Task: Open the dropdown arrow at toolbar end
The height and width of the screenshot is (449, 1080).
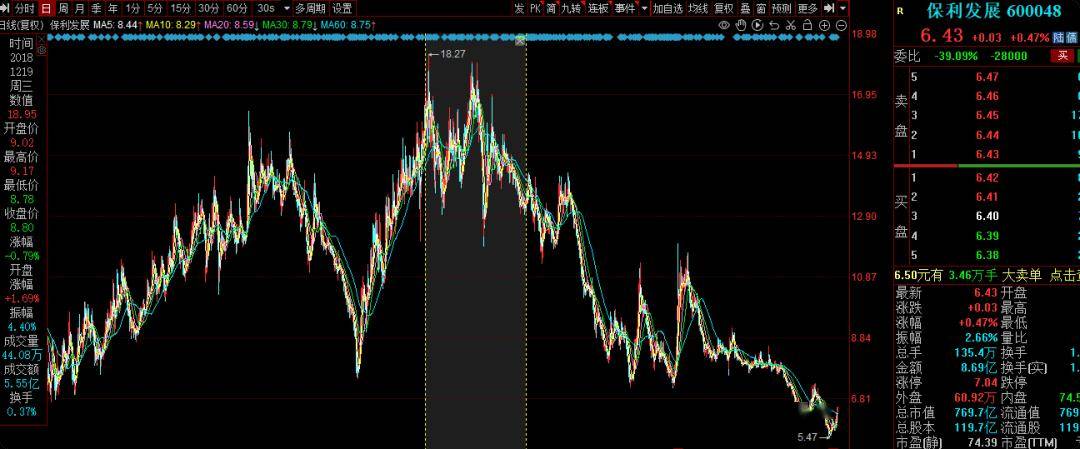Action: click(844, 8)
